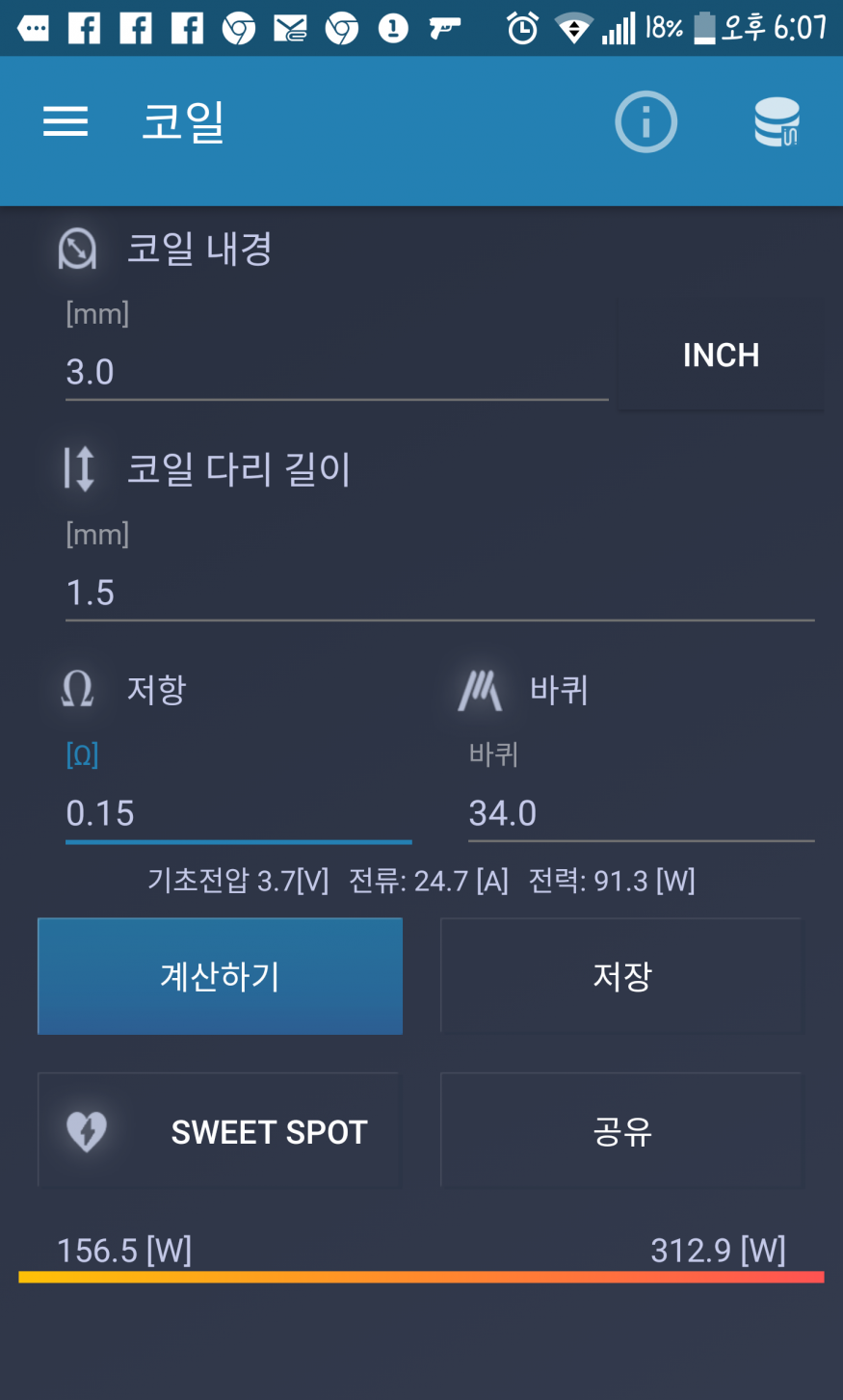
Task: Tap the 코일 page title
Action: coord(183,122)
